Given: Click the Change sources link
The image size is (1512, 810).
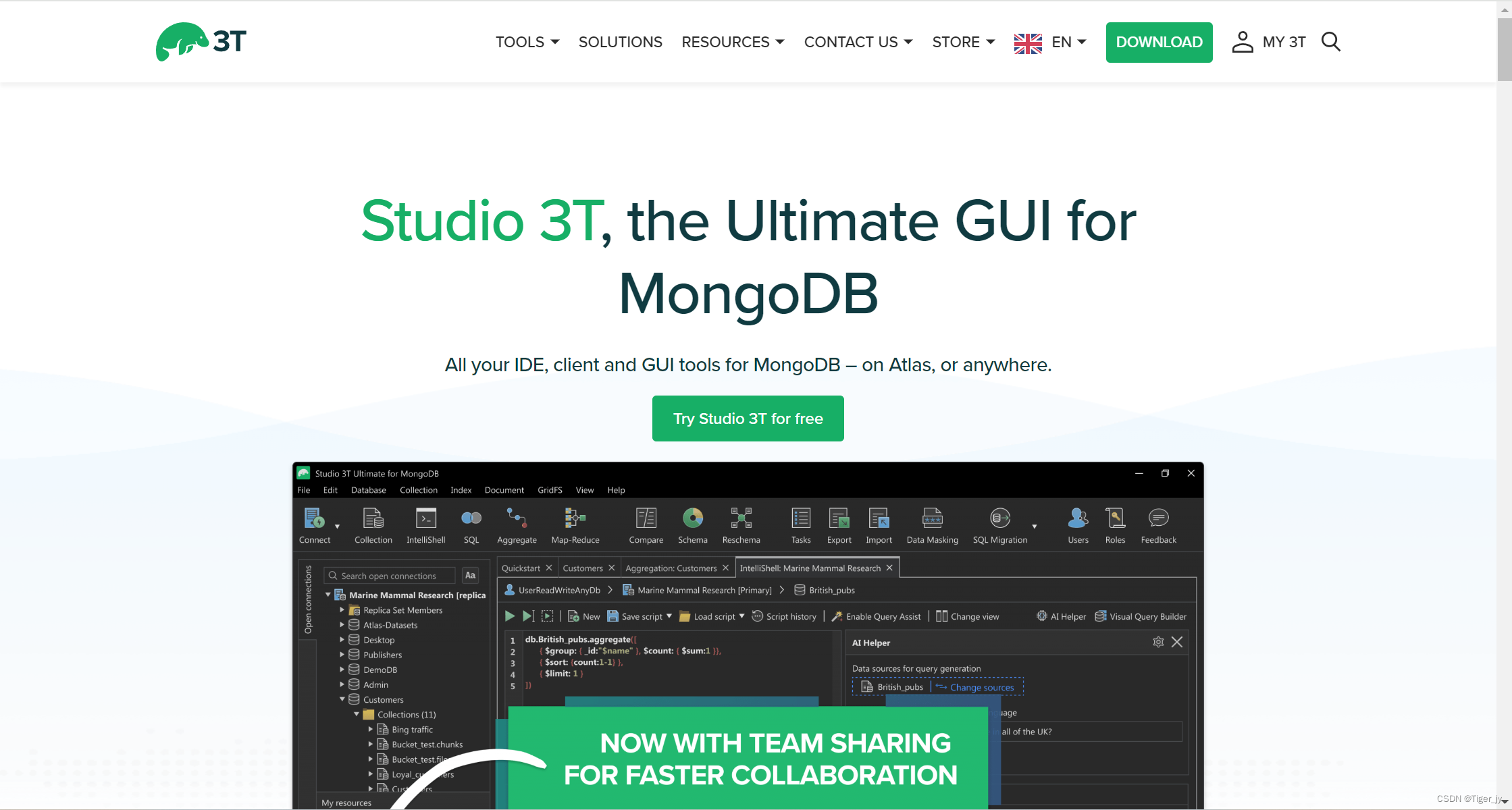Looking at the screenshot, I should pos(981,687).
